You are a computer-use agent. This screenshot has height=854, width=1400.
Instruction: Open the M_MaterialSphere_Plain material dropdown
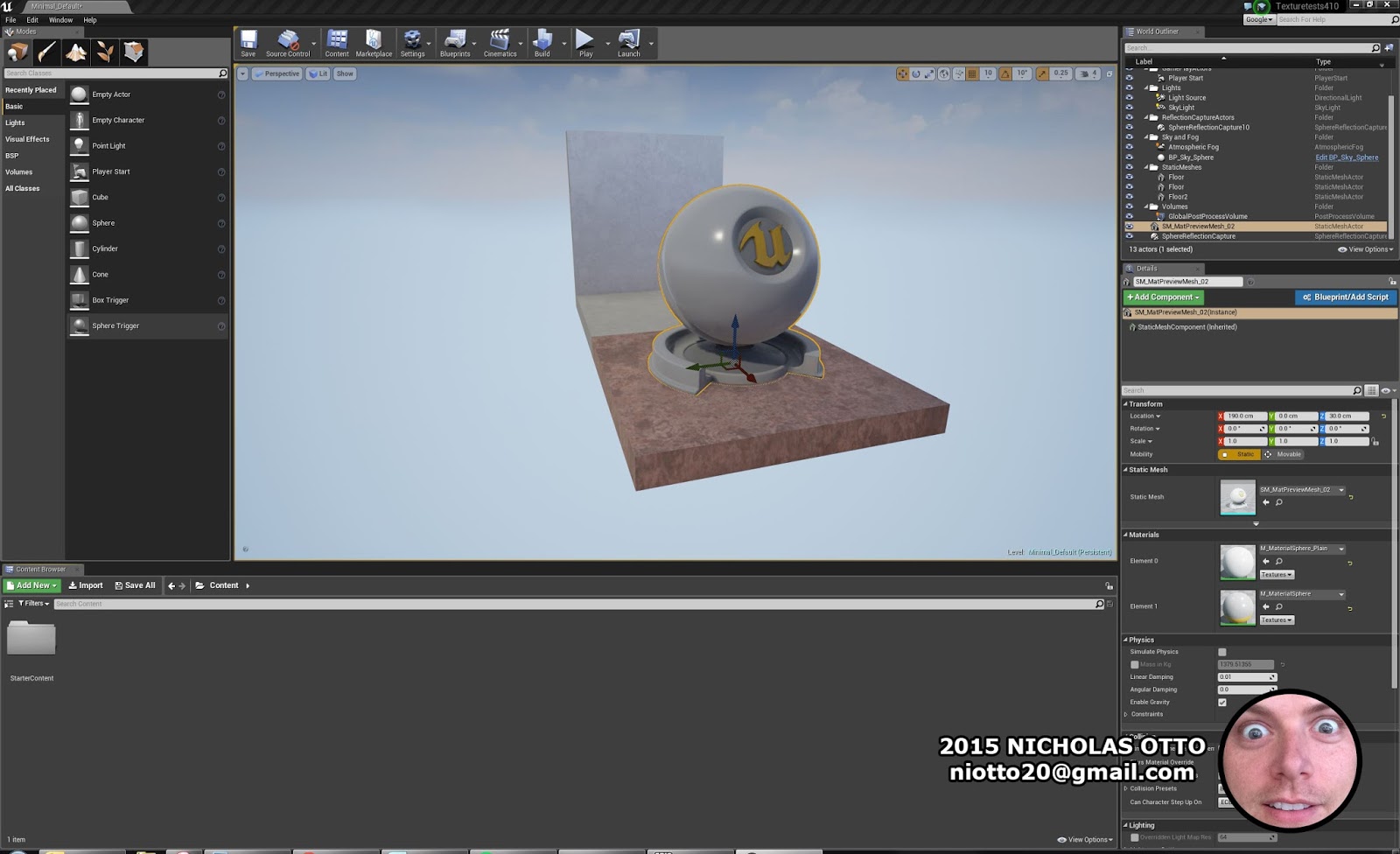(x=1302, y=549)
